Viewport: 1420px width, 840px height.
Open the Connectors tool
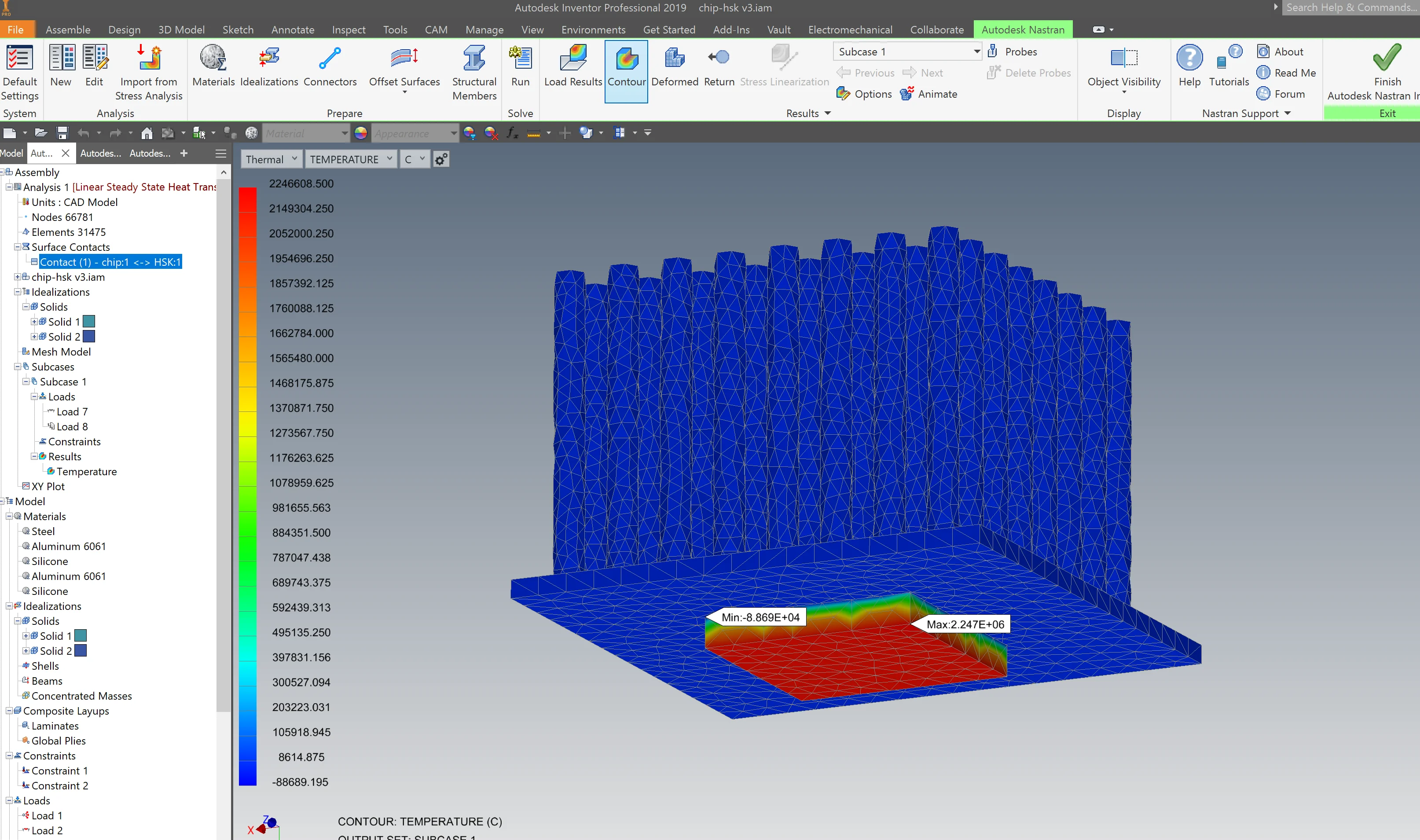[330, 66]
